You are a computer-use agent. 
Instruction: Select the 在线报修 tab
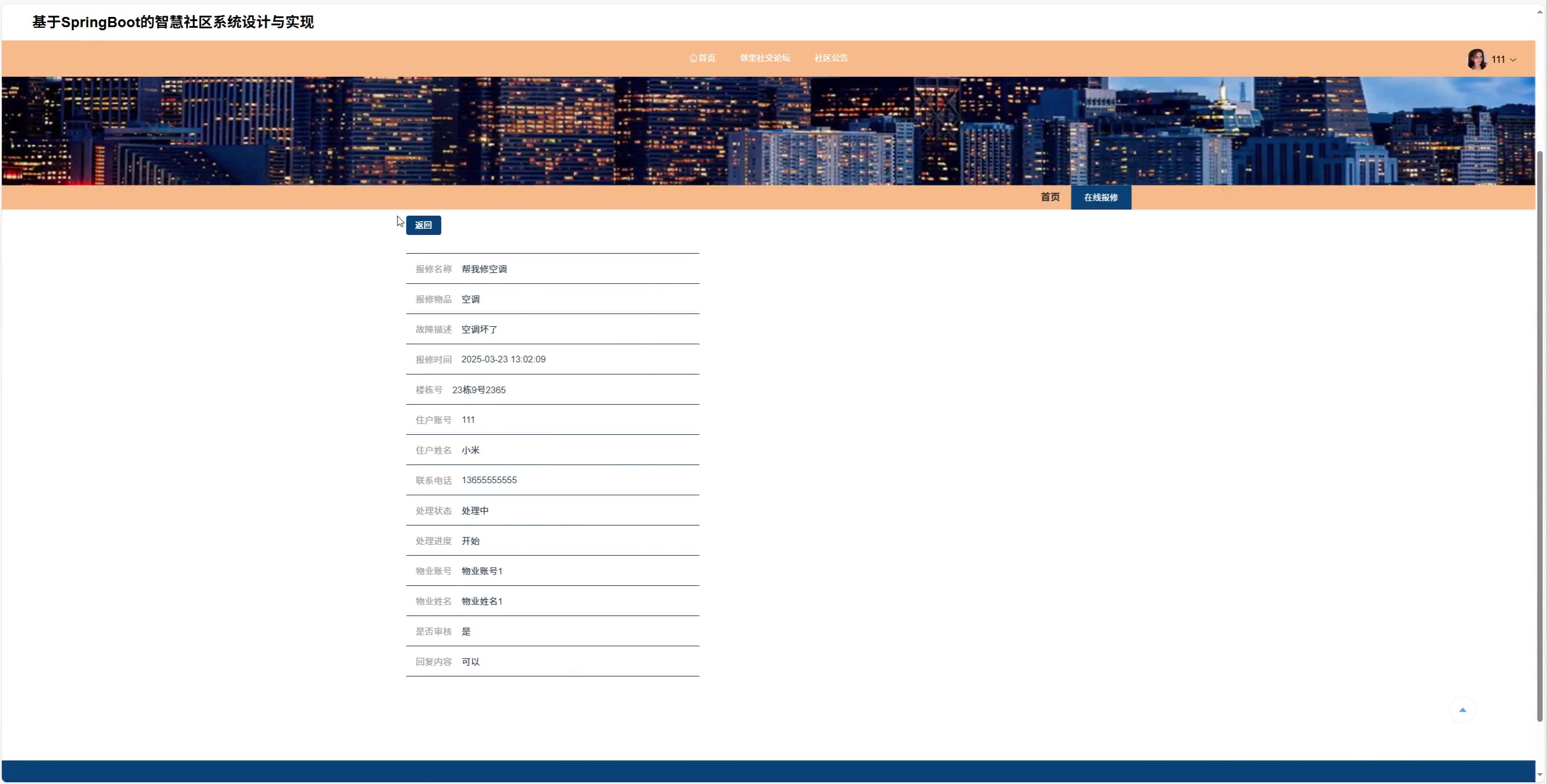1100,198
